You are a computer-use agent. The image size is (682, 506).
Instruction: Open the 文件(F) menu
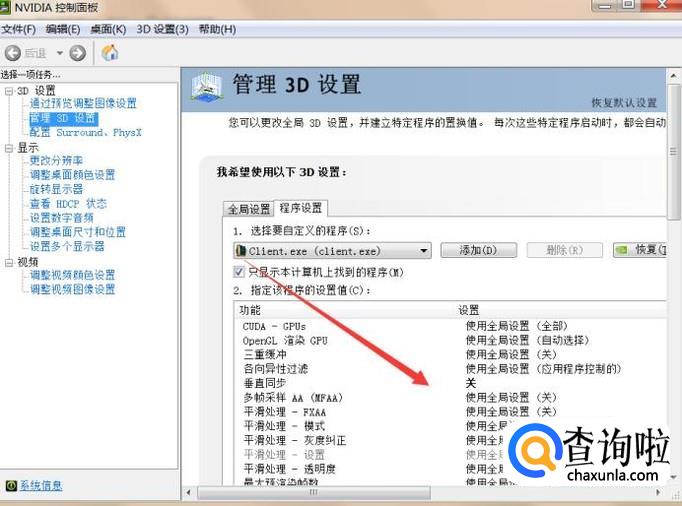point(19,29)
